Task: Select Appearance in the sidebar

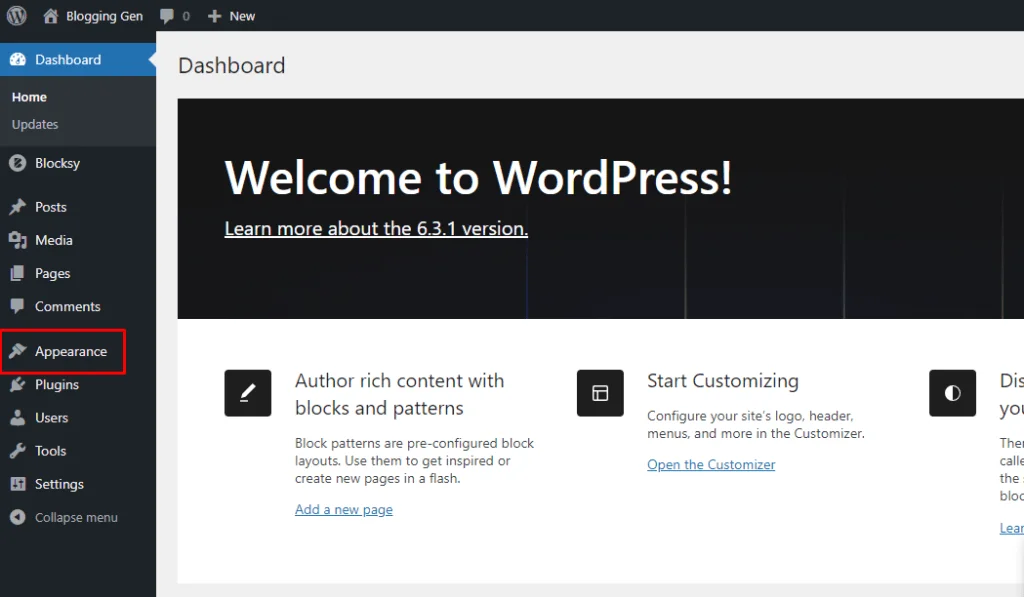Action: [x=78, y=351]
